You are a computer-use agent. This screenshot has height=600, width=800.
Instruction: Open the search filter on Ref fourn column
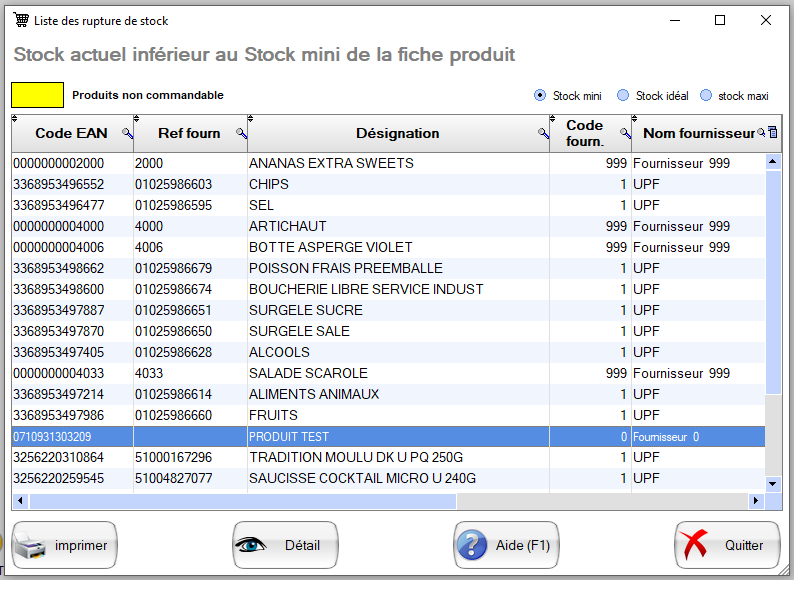240,132
